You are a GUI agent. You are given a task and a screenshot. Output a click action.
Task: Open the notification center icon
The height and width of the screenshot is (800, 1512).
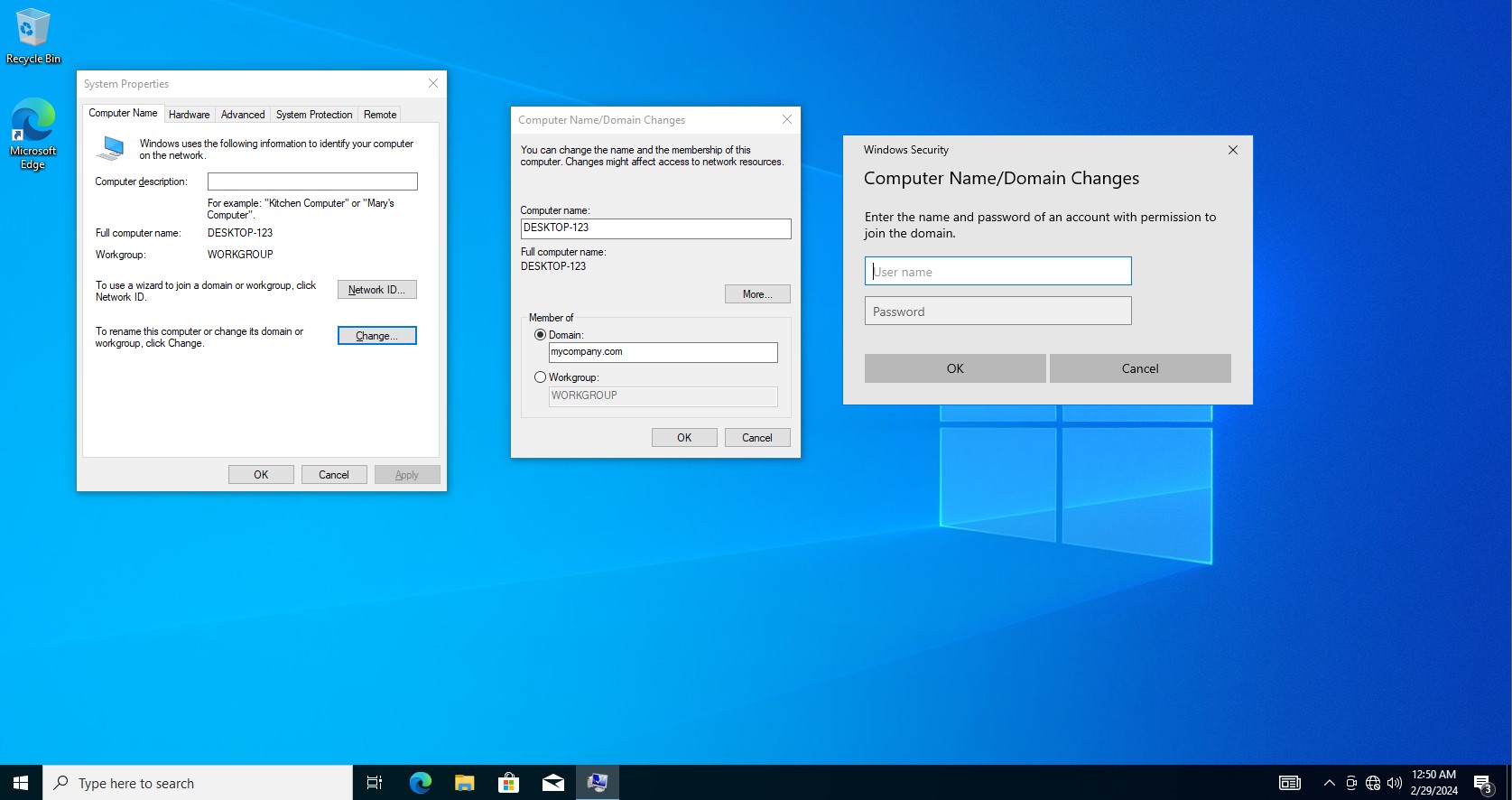[x=1482, y=783]
